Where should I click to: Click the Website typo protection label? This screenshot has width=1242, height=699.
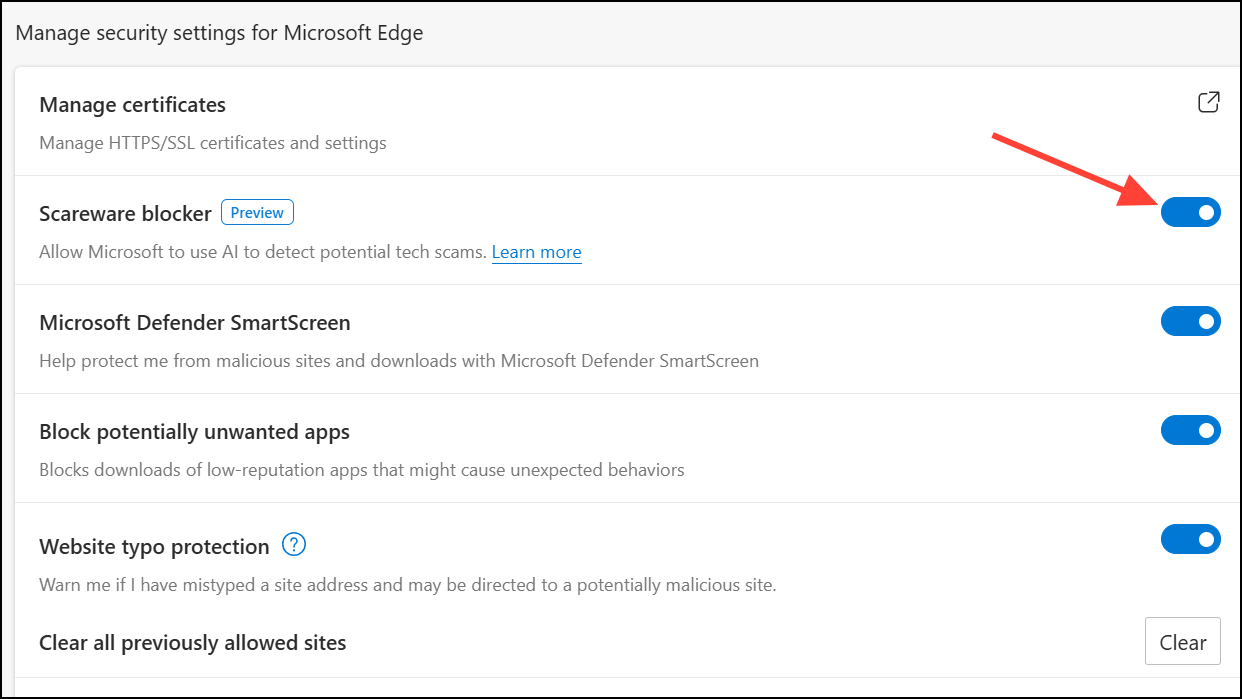pyautogui.click(x=154, y=547)
